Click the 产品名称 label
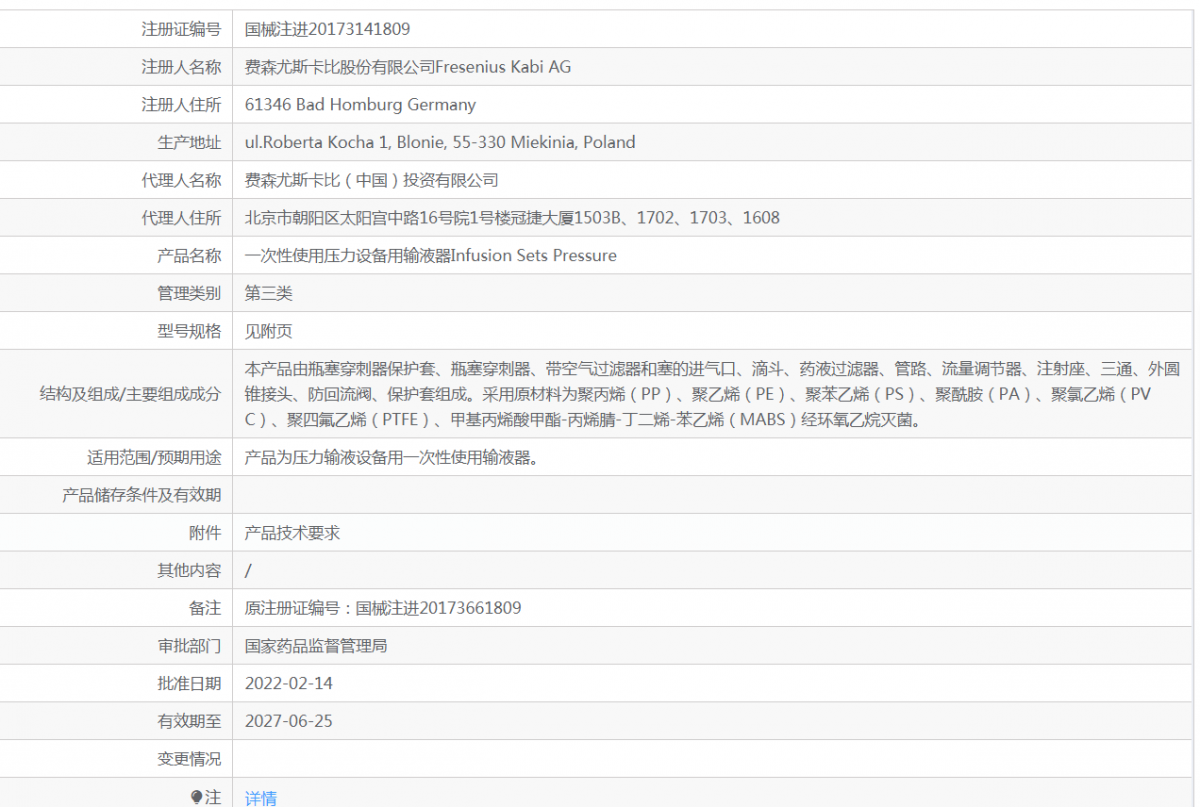Viewport: 1200px width, 807px height. [189, 255]
